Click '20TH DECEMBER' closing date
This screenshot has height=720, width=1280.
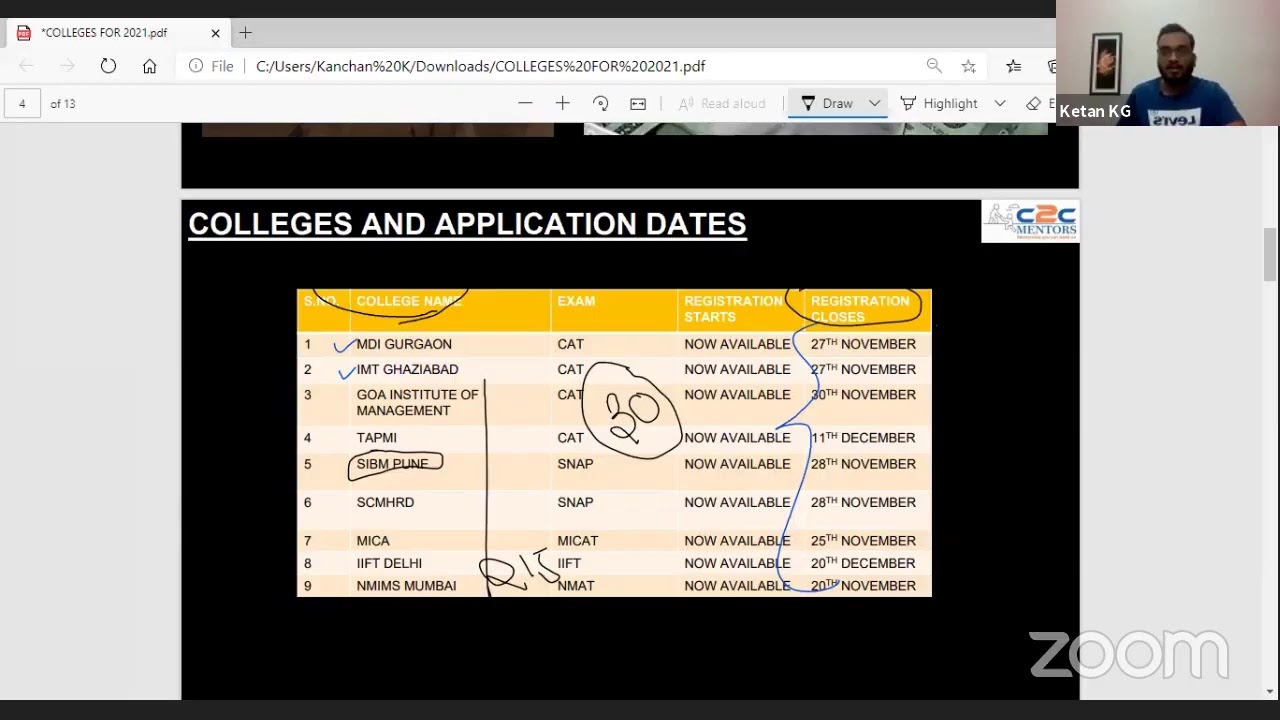tap(863, 564)
